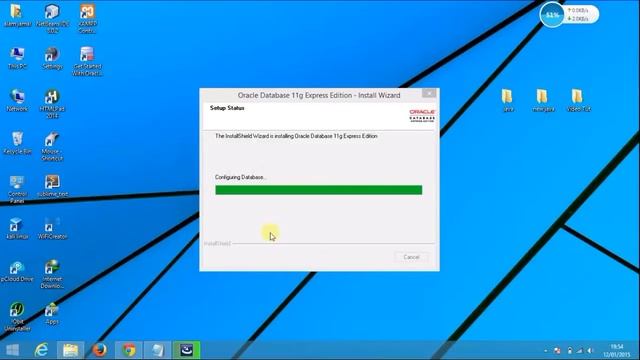Open the volume control in system tray
This screenshot has height=360, width=640.
click(590, 351)
